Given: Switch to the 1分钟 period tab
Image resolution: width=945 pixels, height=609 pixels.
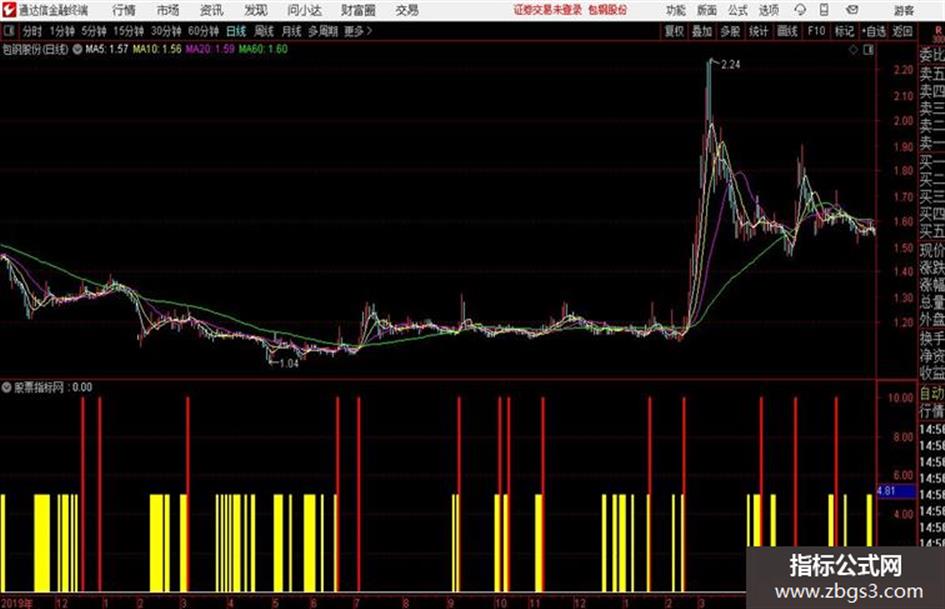Looking at the screenshot, I should tap(62, 31).
